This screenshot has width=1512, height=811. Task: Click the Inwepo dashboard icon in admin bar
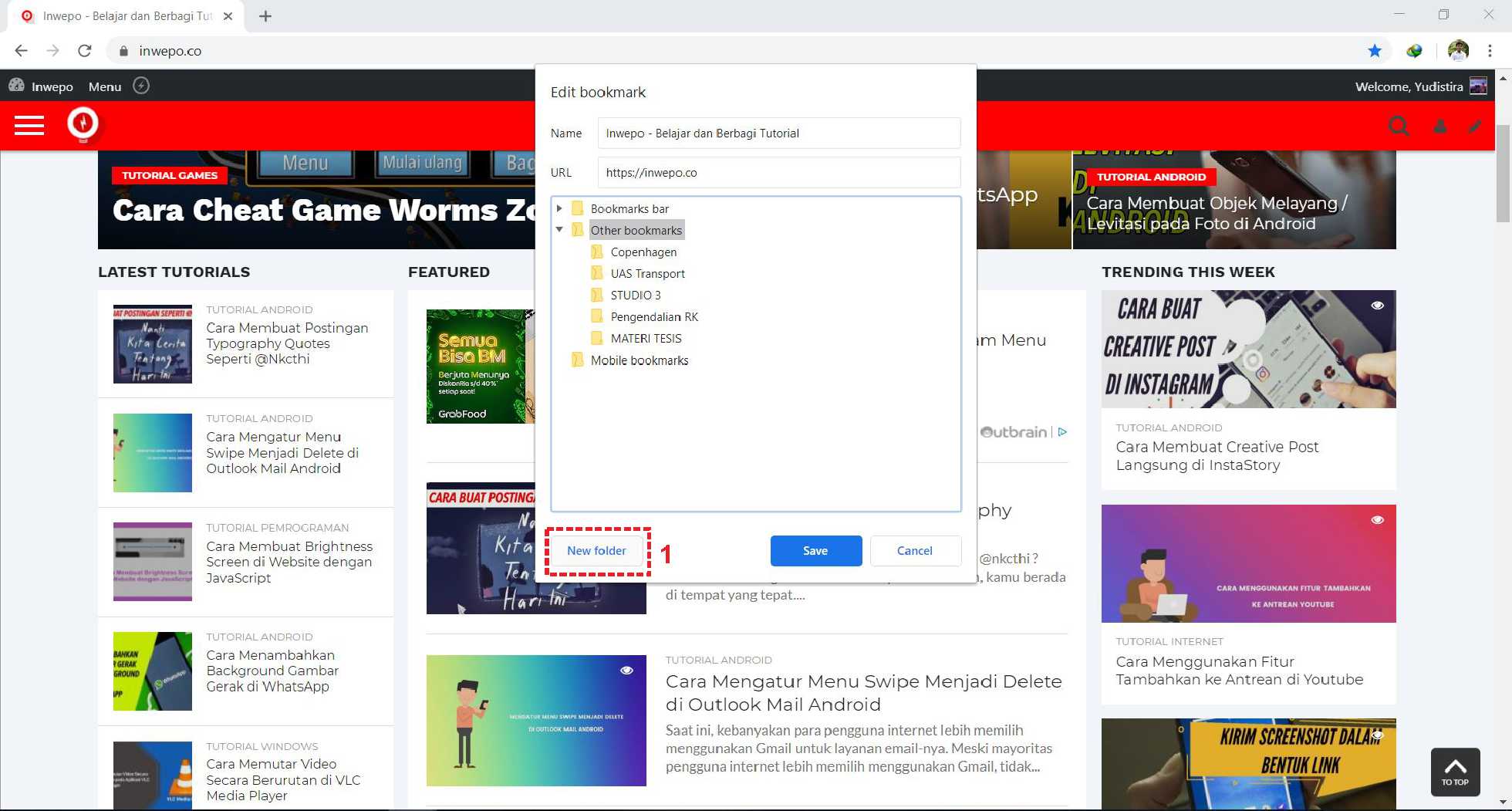(x=16, y=86)
